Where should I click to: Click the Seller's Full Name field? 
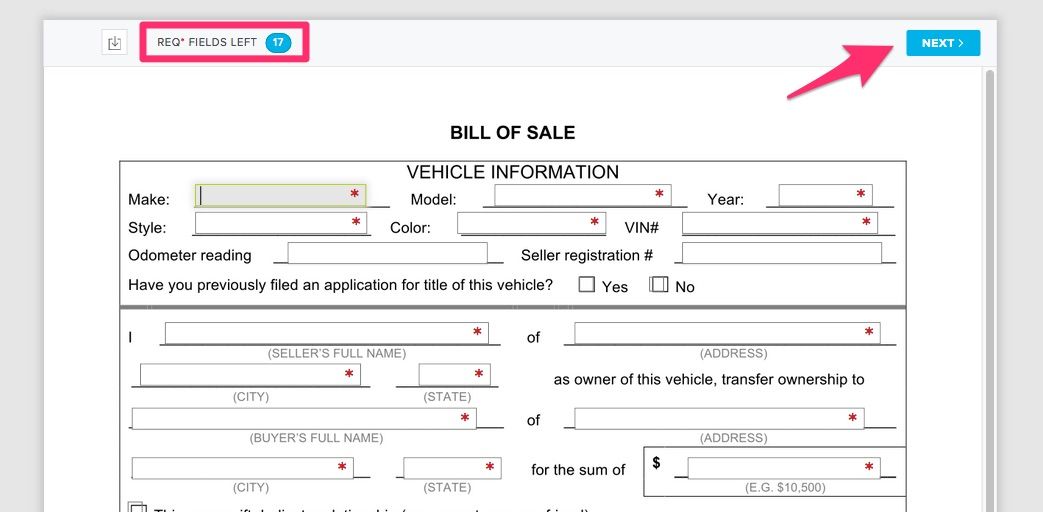(326, 333)
